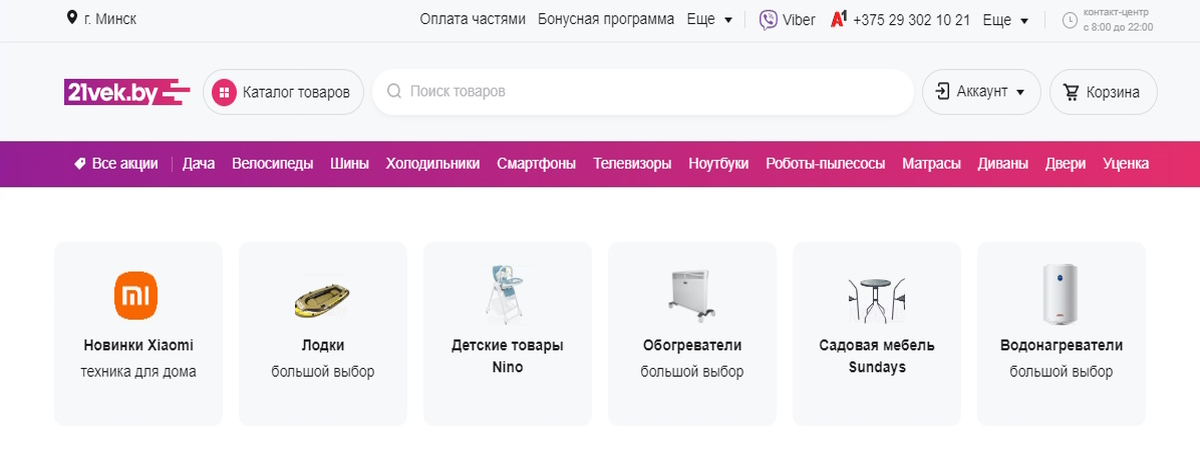Go to Двери category
The height and width of the screenshot is (450, 1200).
click(x=1066, y=164)
